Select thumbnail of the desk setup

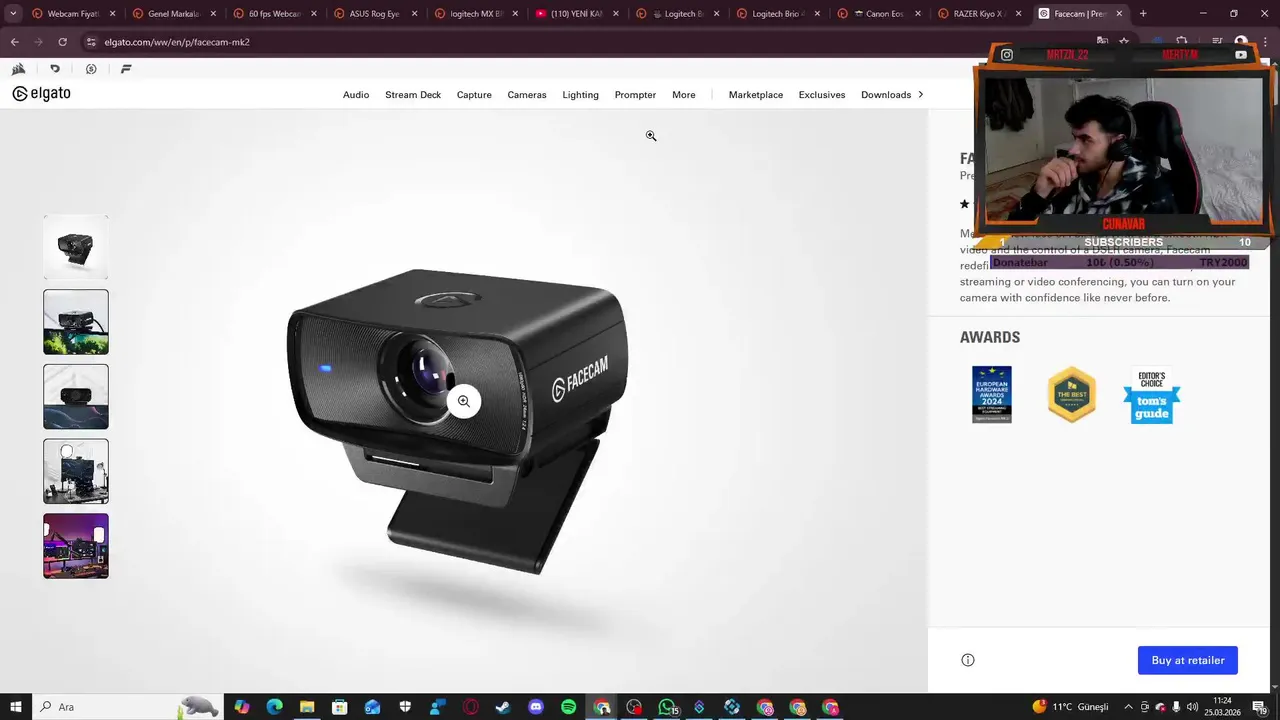coord(76,471)
